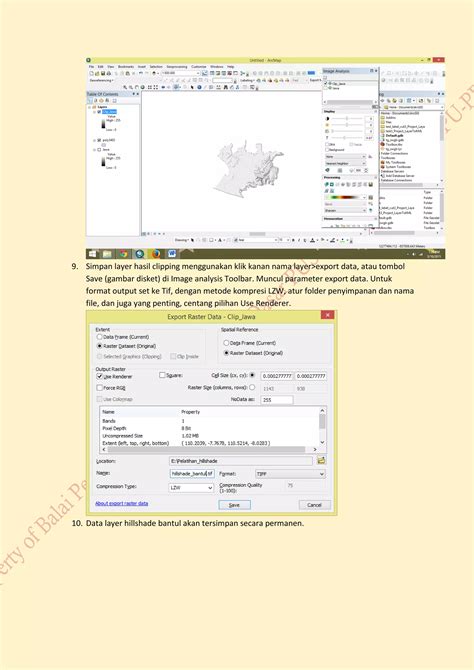Select the Pan hand tool in ArcMap

137,87
